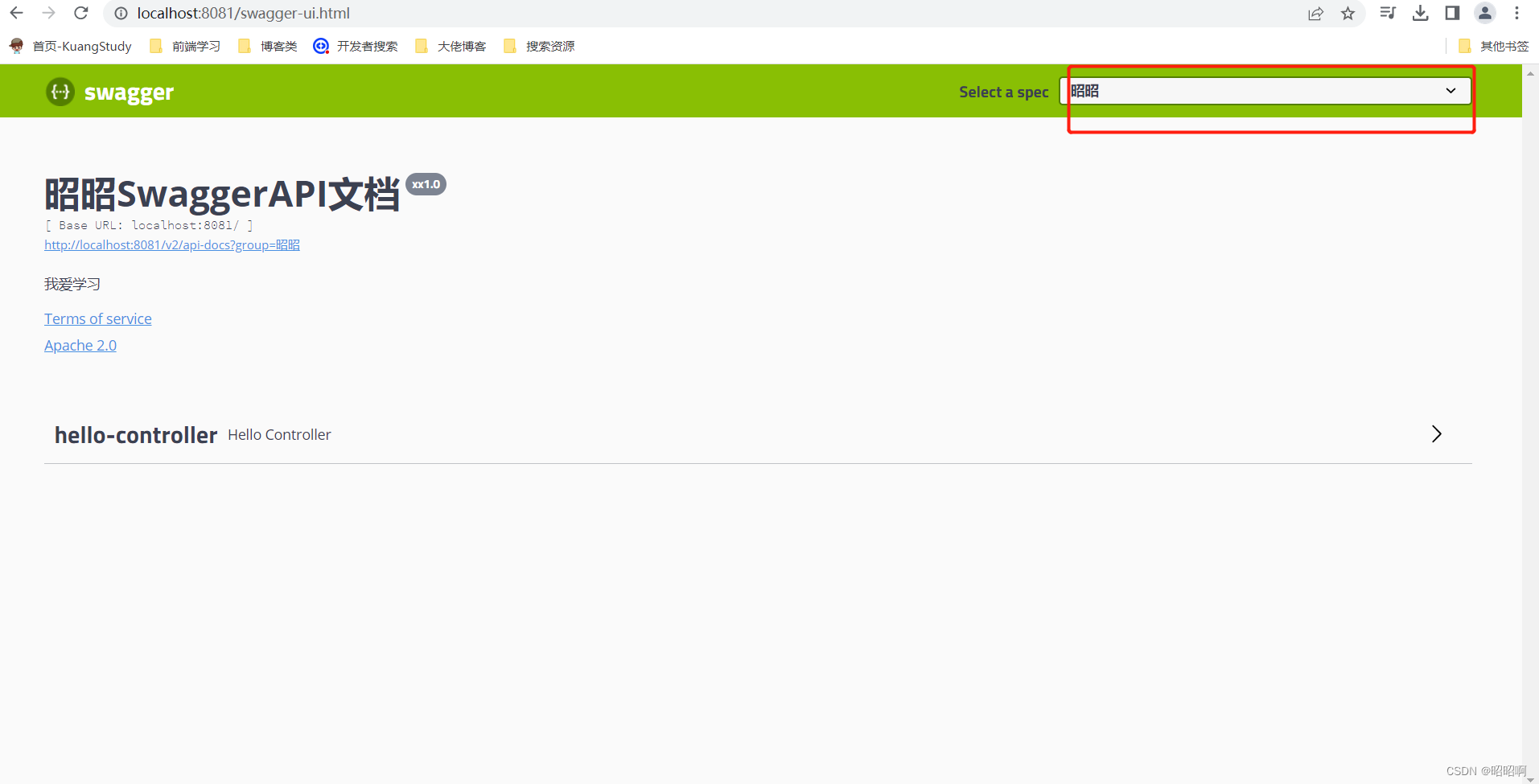The image size is (1539, 784).
Task: Click the Terms of service link
Action: (97, 318)
